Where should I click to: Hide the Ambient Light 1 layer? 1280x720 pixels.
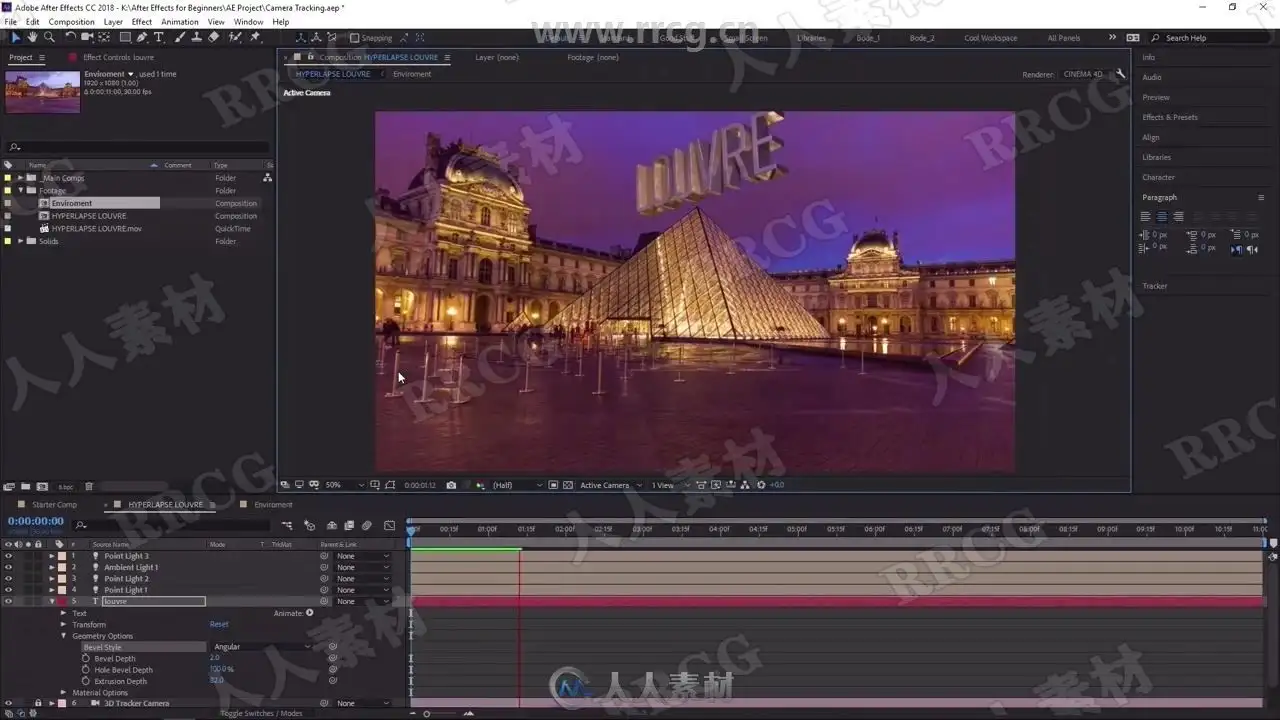pyautogui.click(x=8, y=567)
